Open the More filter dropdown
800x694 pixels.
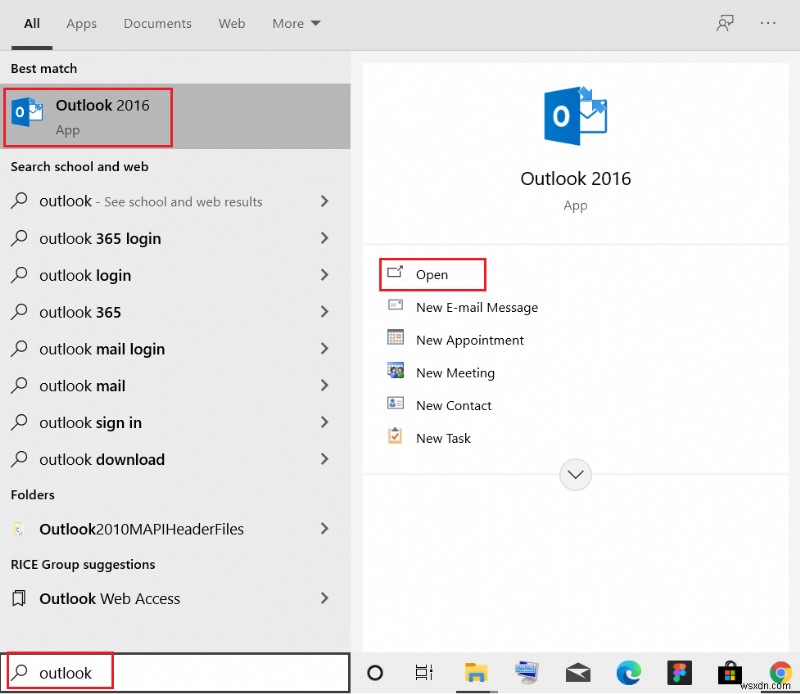tap(296, 23)
